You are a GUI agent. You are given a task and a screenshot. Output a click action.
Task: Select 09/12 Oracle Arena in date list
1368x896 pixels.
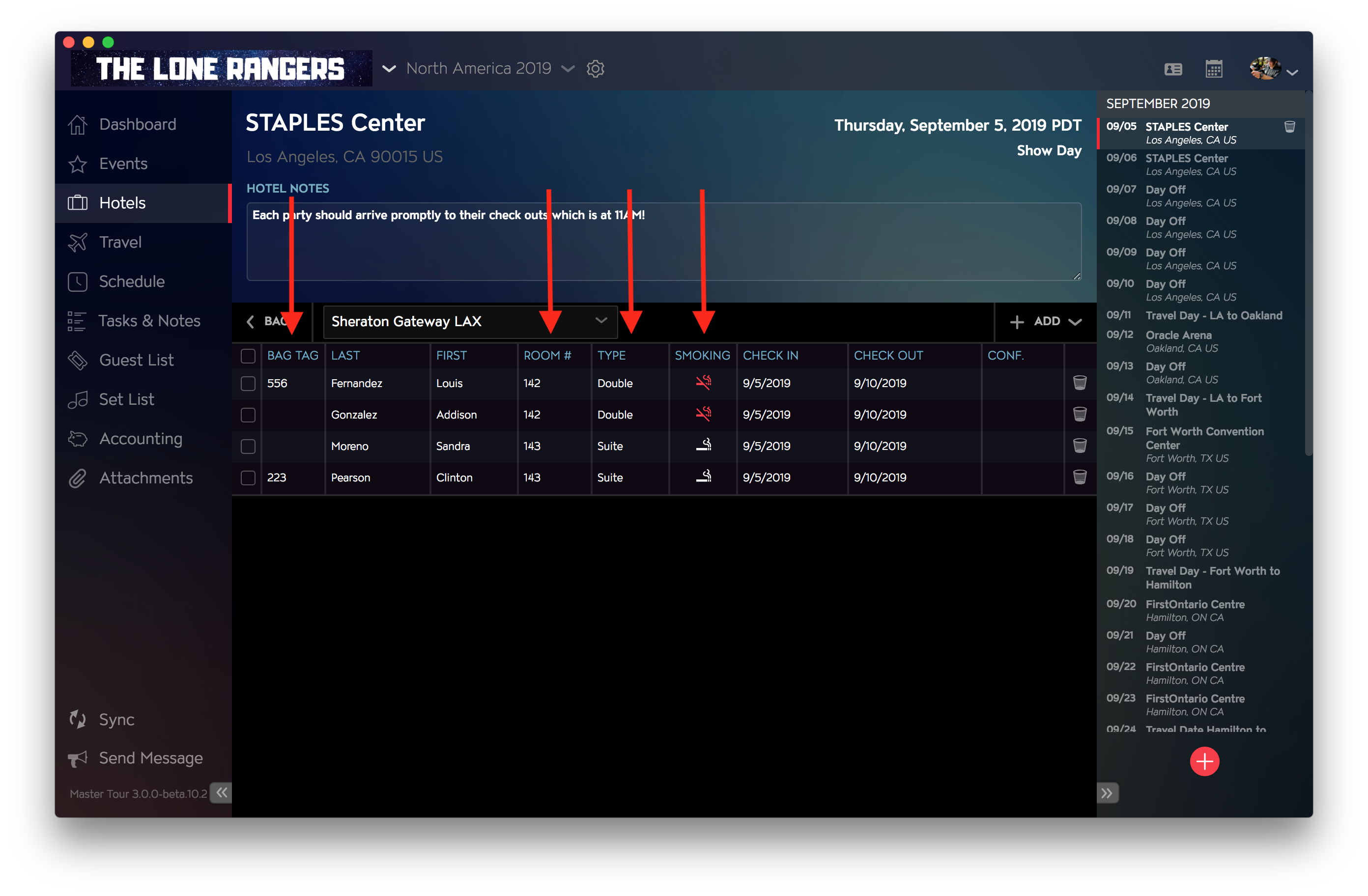click(x=1200, y=341)
